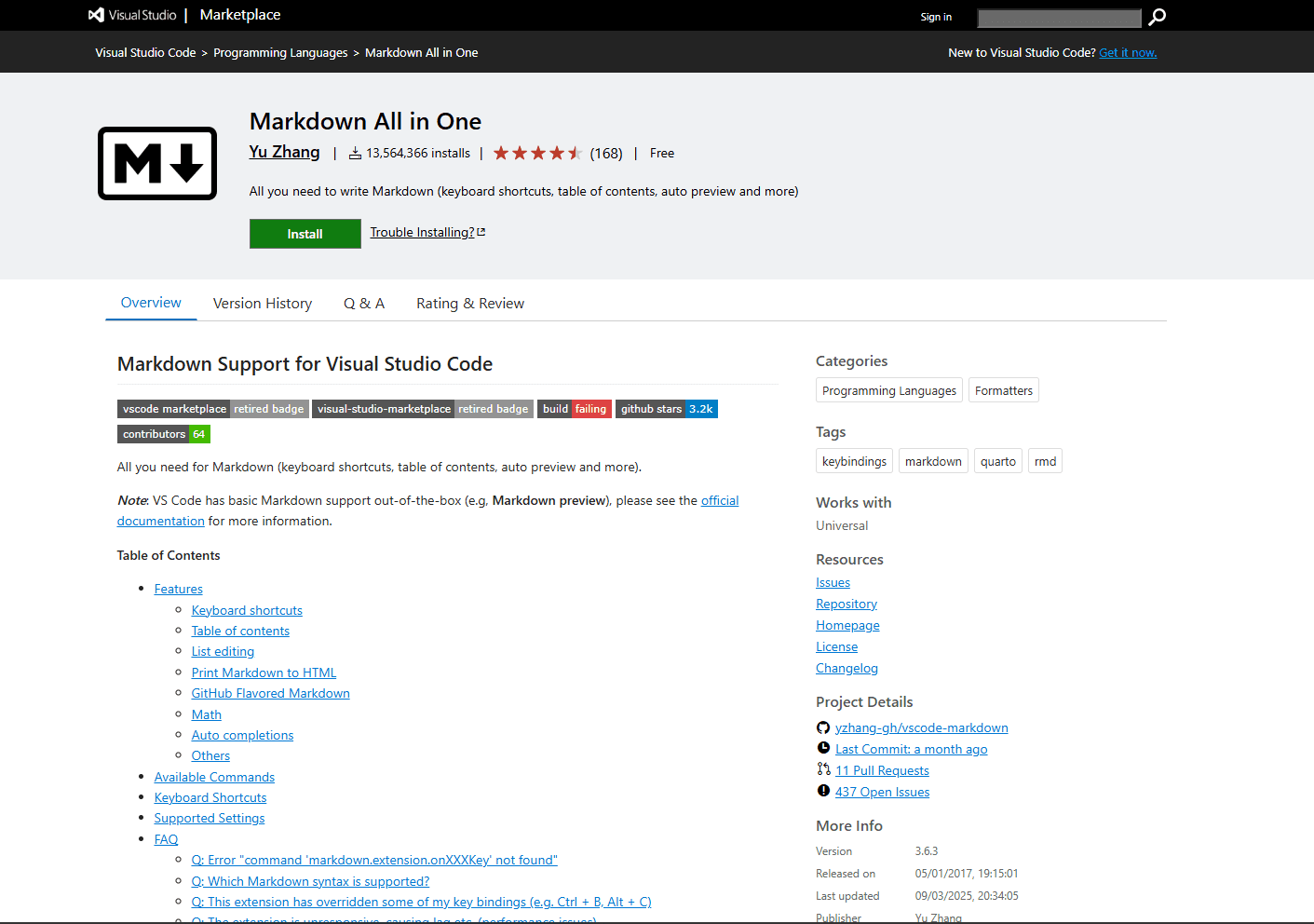Click the rmd tag
The image size is (1314, 924).
click(x=1045, y=461)
